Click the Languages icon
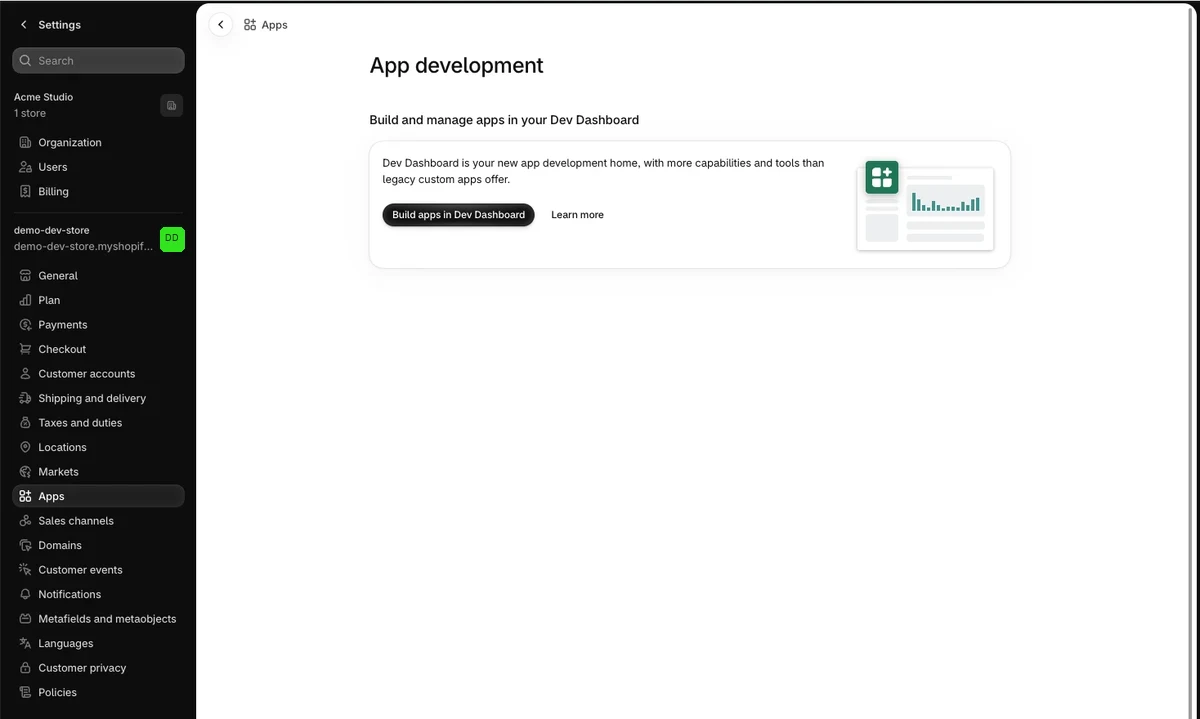The height and width of the screenshot is (719, 1200). [26, 643]
